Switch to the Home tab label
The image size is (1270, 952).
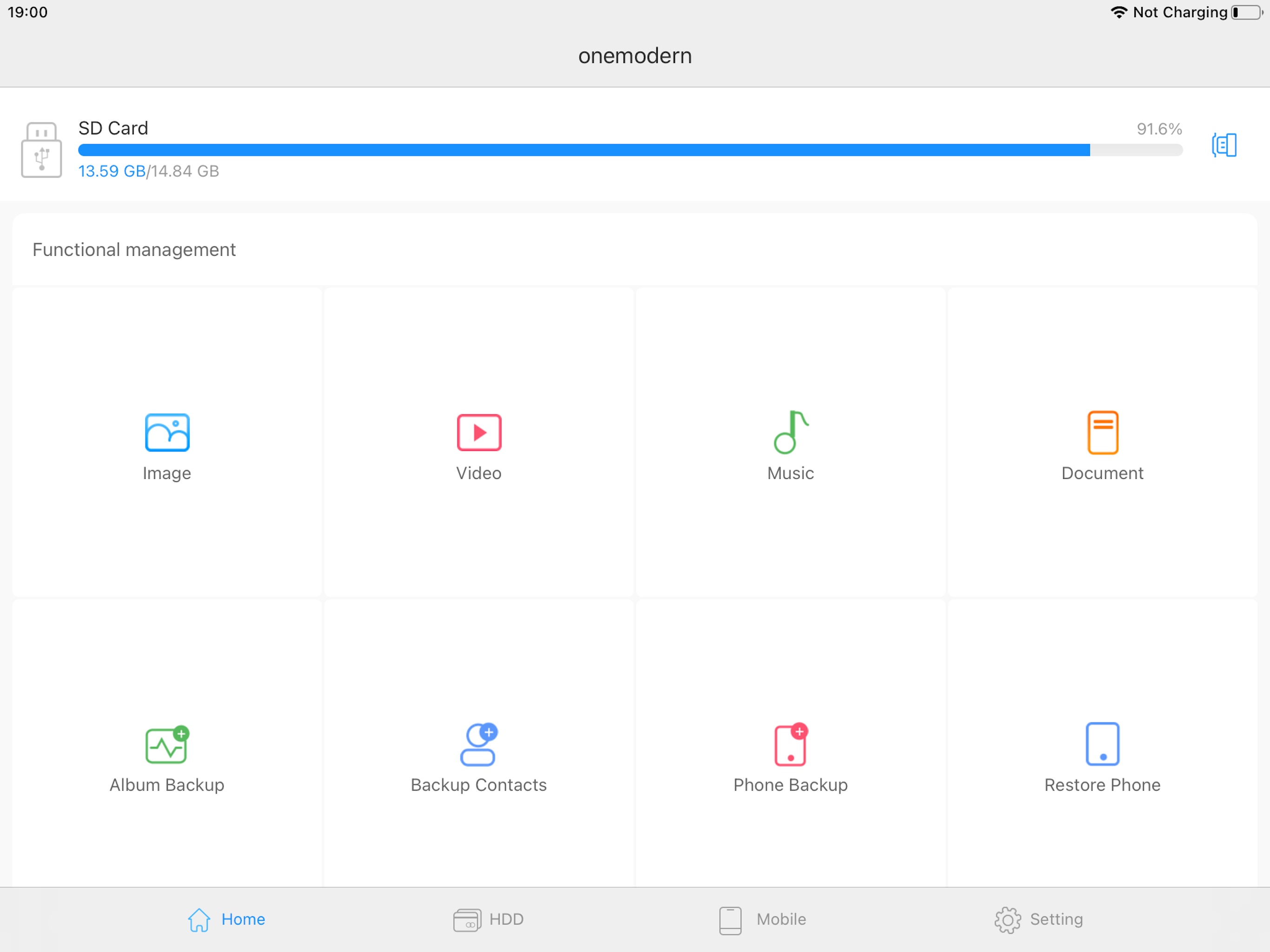coord(244,919)
